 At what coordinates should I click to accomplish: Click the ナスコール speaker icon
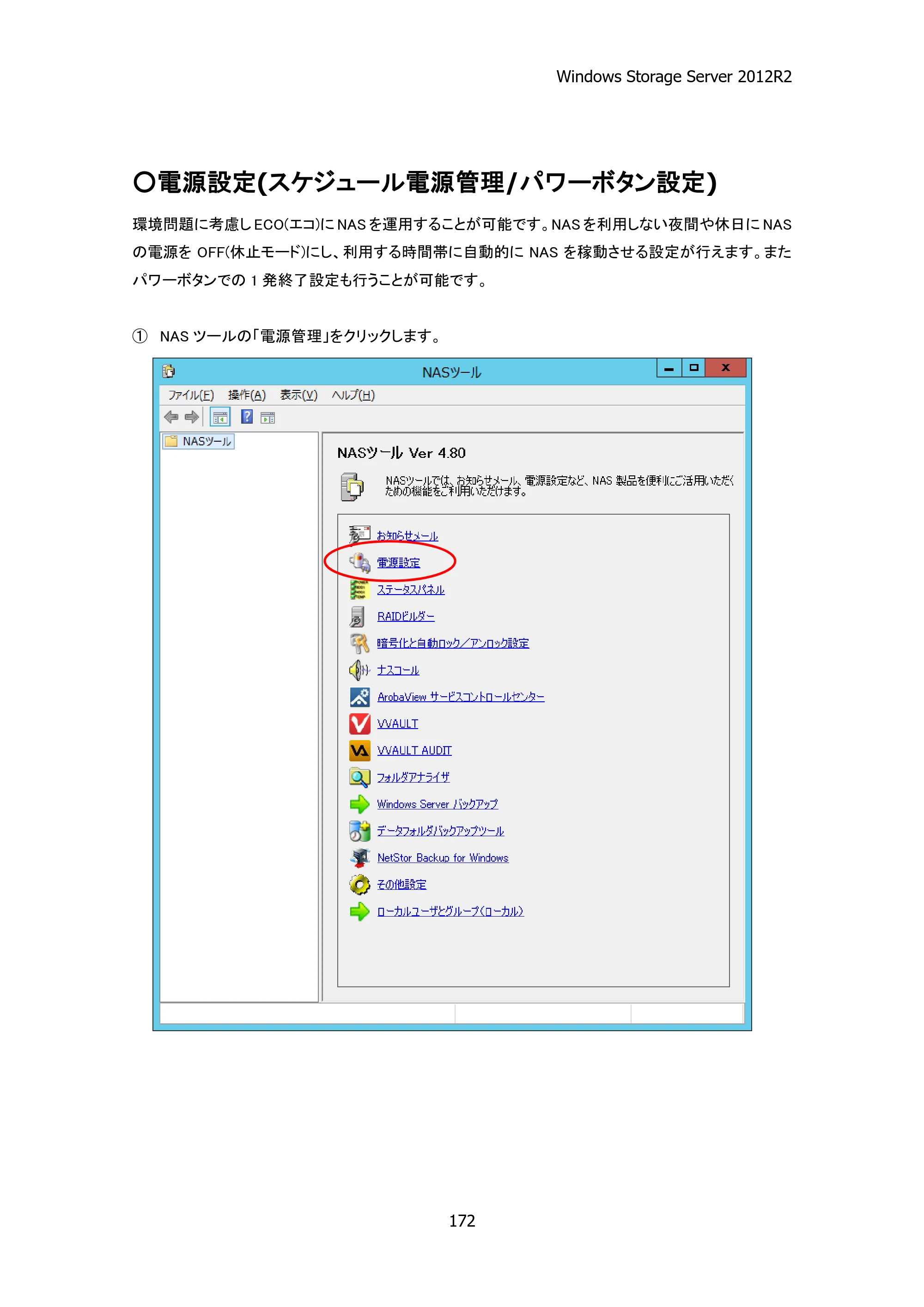point(359,670)
